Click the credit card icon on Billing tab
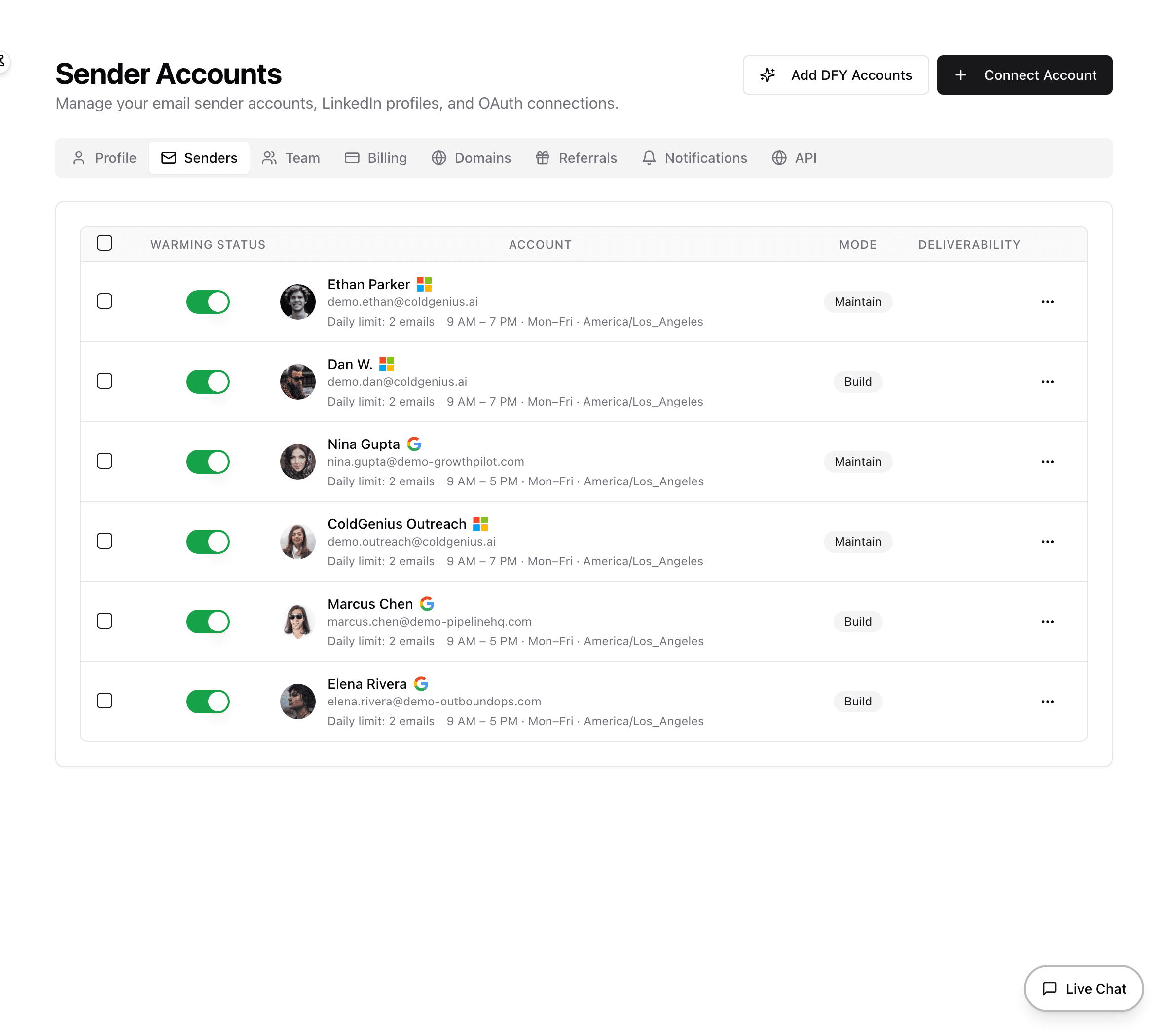The image size is (1168, 1036). 352,158
